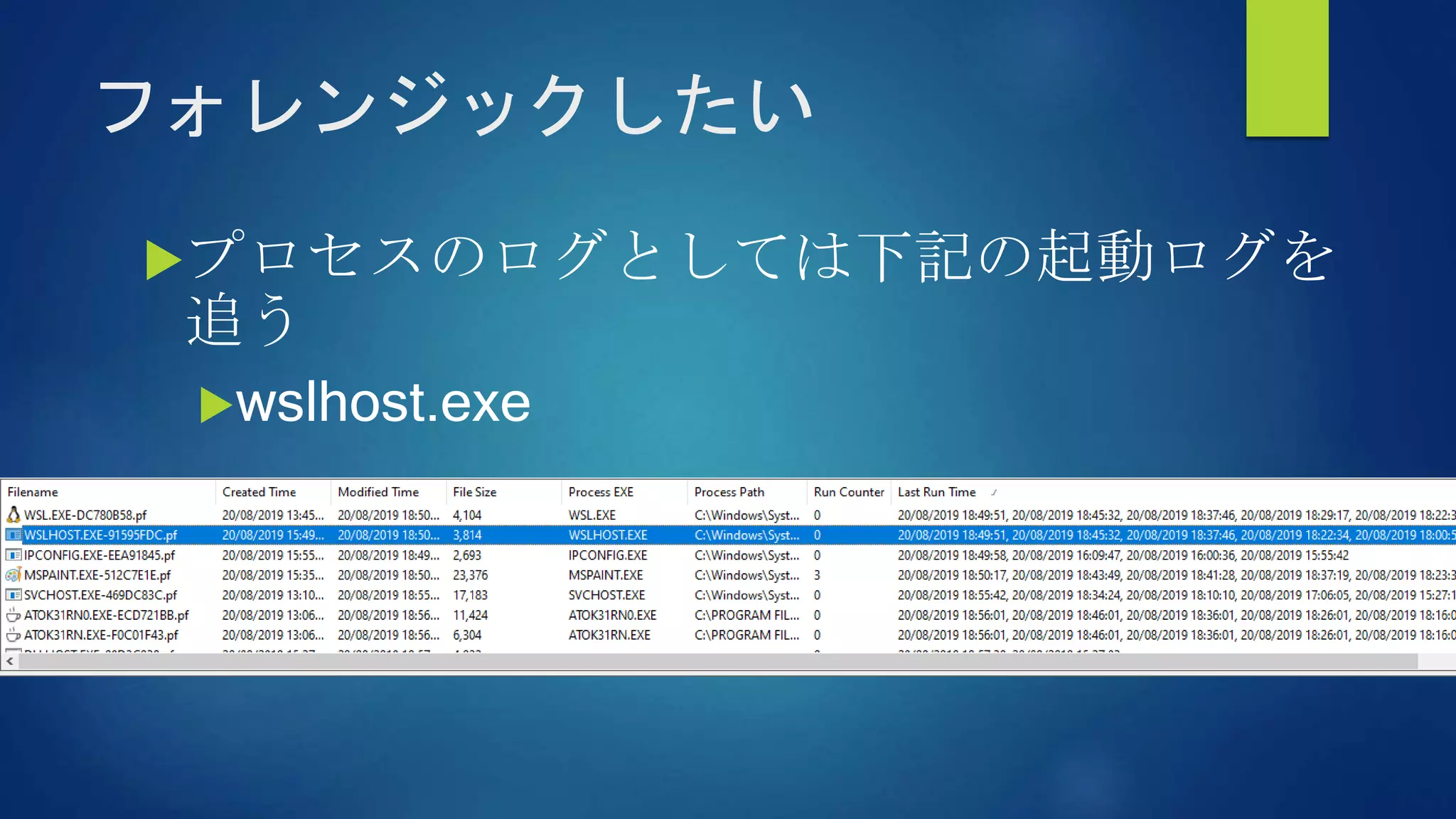Click the ATOK31RN.EXE file icon
This screenshot has width=1456, height=819.
(x=13, y=634)
